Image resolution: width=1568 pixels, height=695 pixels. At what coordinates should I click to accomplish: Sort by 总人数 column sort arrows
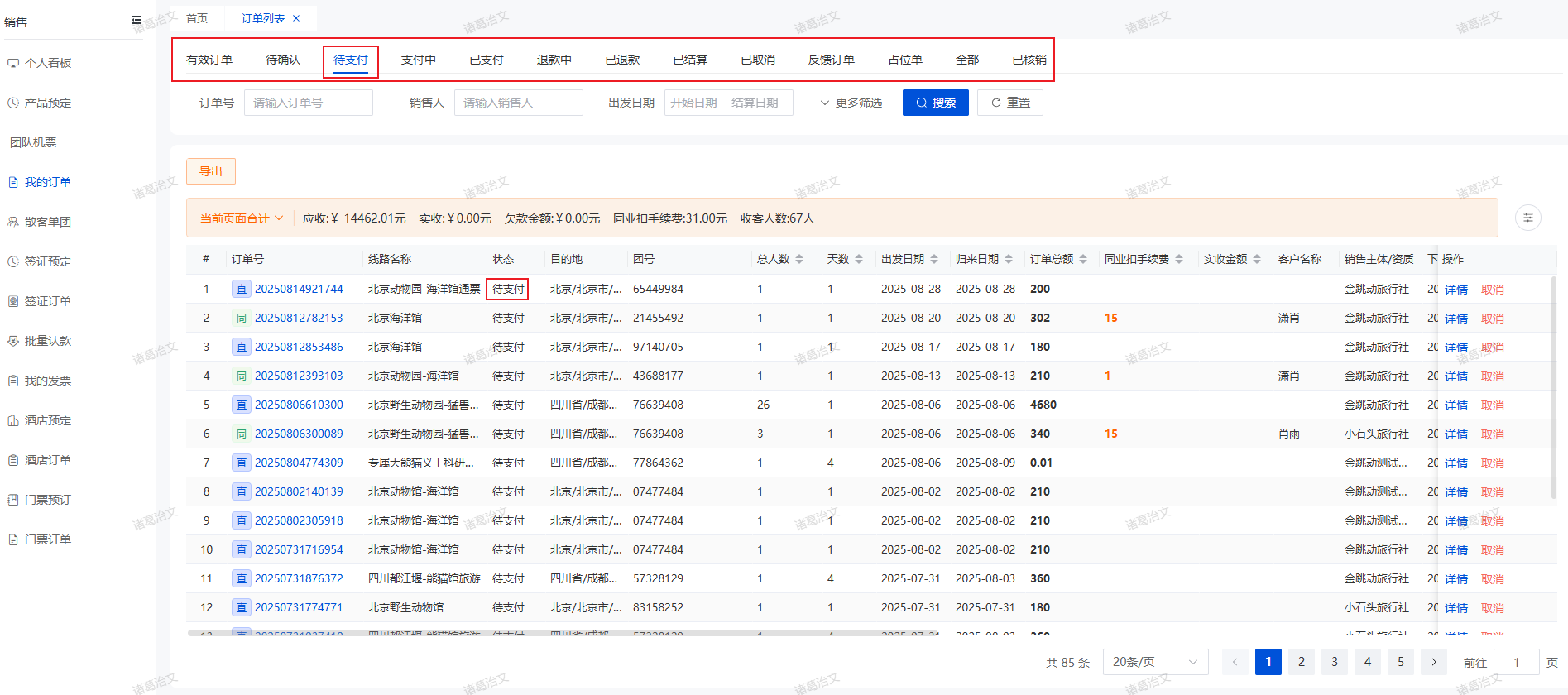tap(799, 259)
